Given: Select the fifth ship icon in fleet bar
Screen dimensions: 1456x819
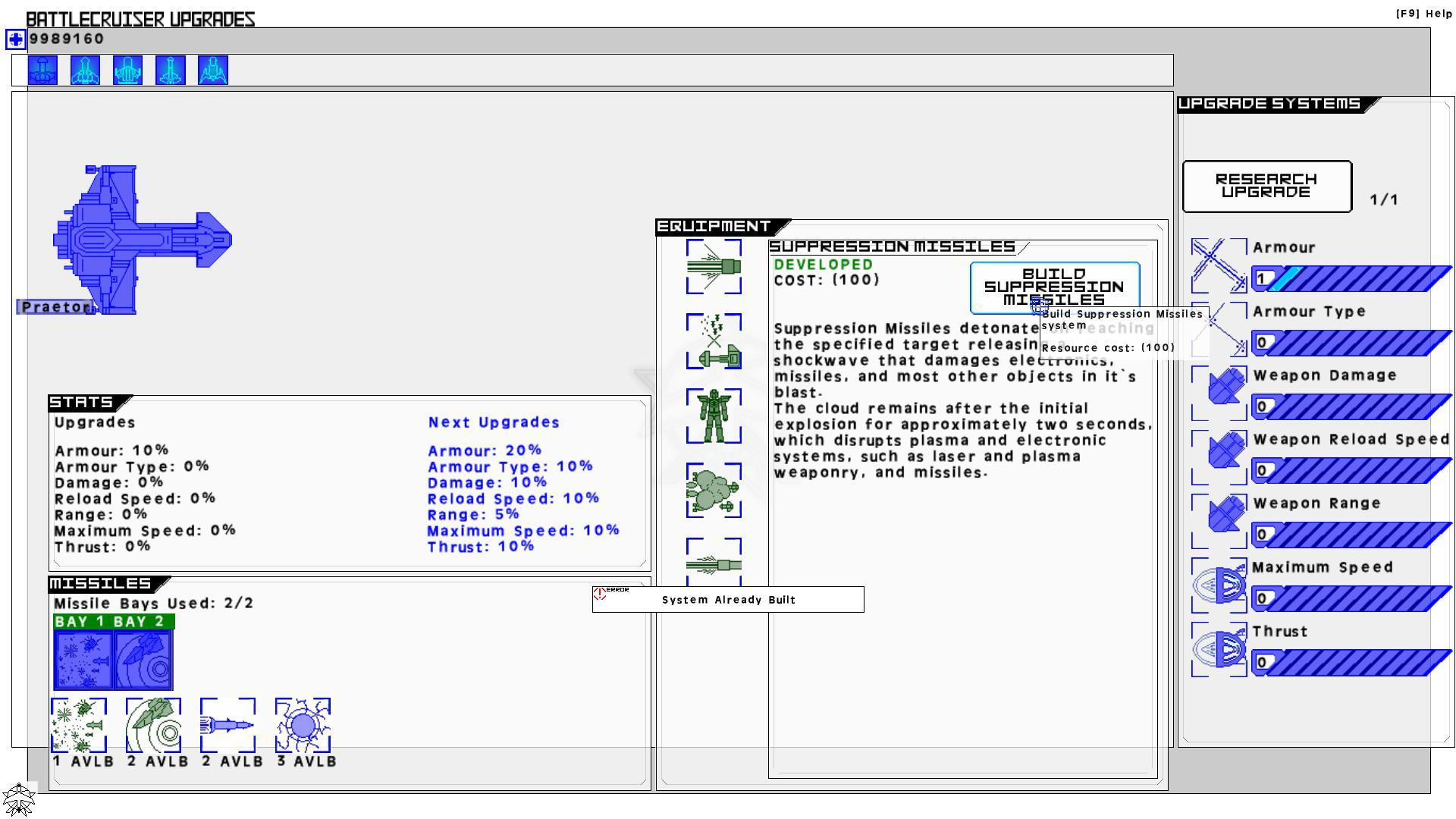Looking at the screenshot, I should (212, 71).
